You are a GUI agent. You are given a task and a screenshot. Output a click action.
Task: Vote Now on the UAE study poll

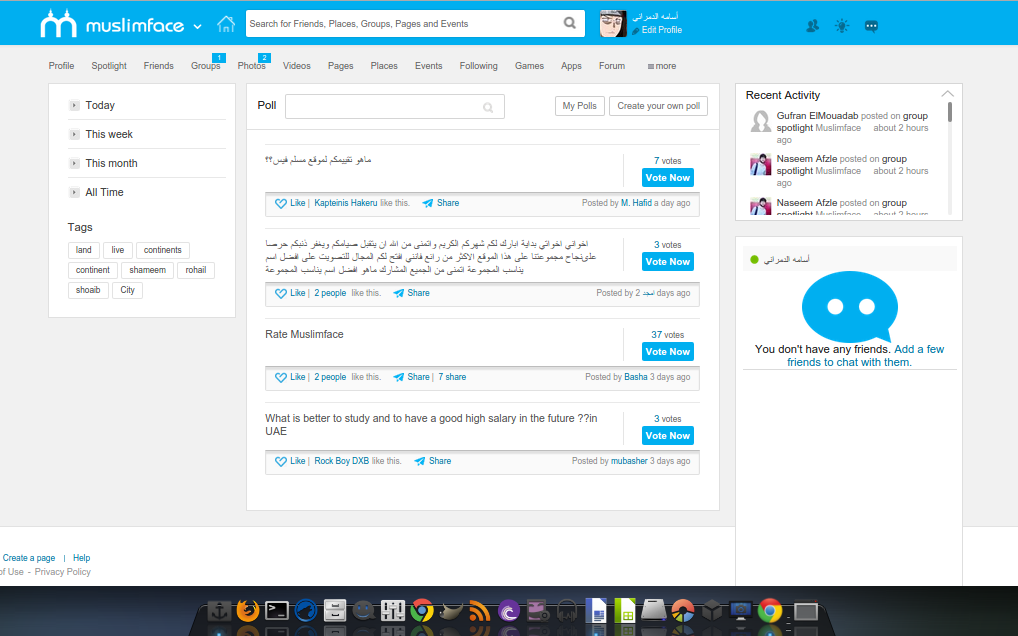pyautogui.click(x=667, y=436)
